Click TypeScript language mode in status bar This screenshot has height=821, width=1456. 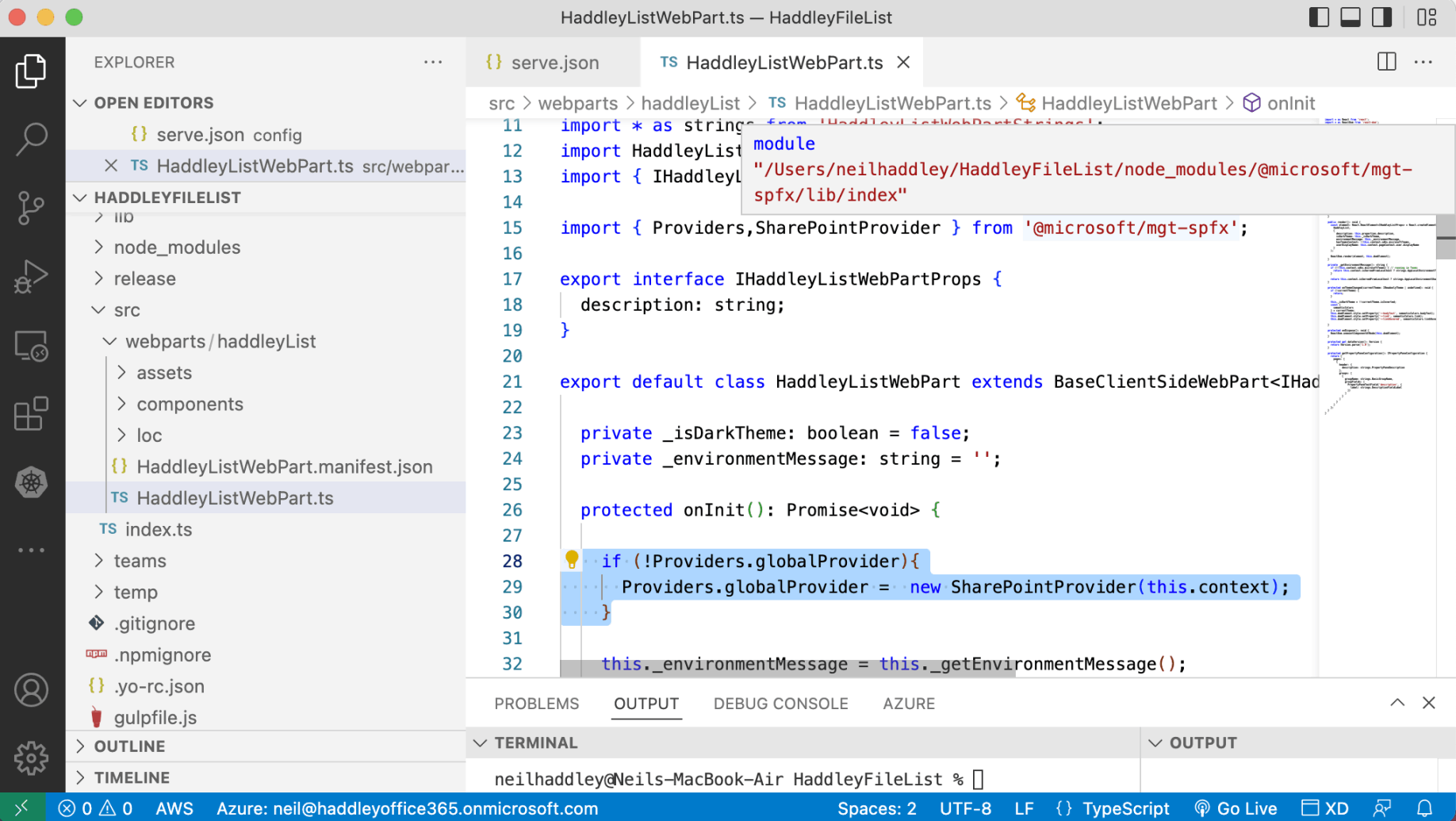pos(1125,808)
